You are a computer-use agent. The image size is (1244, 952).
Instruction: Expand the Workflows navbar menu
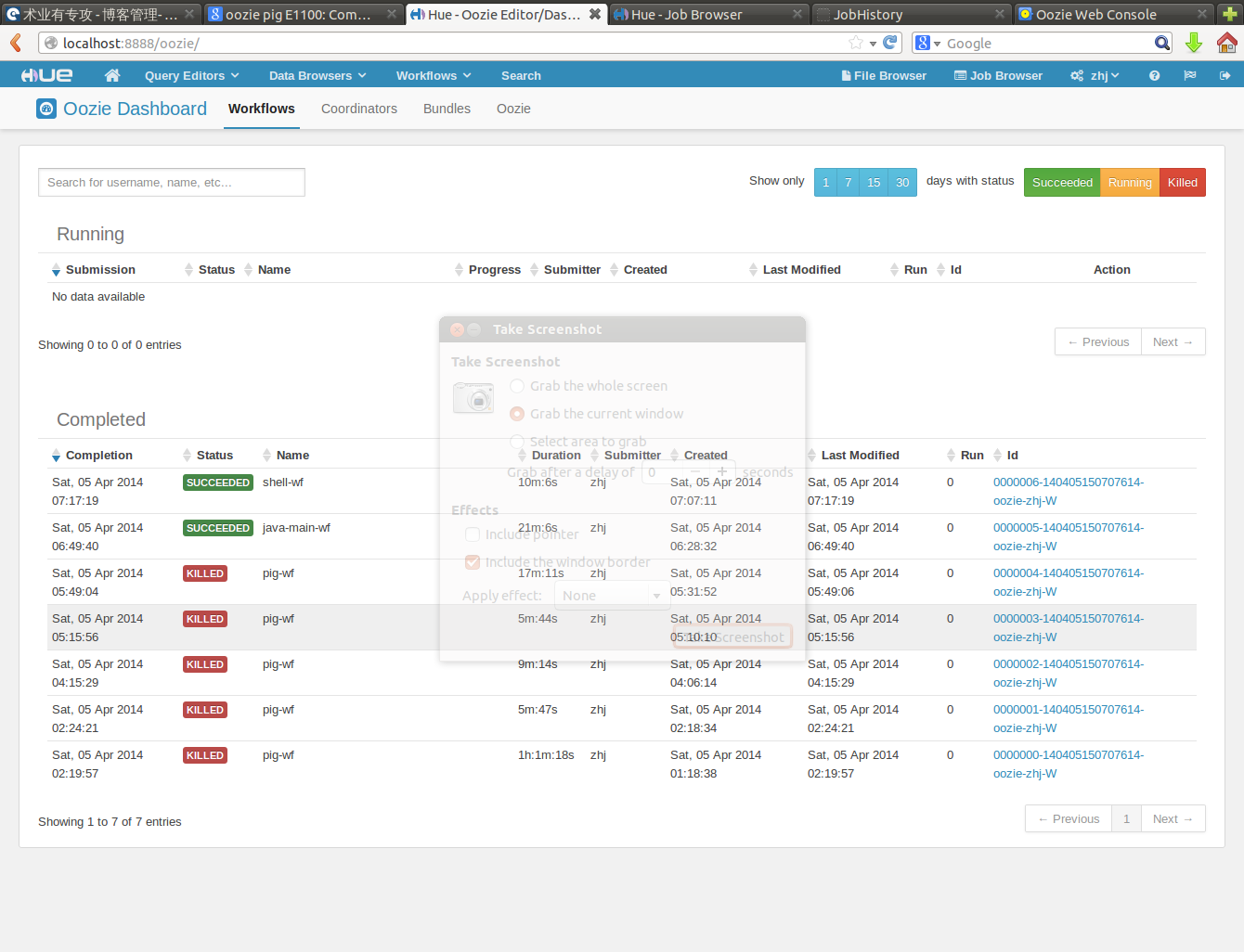(434, 76)
